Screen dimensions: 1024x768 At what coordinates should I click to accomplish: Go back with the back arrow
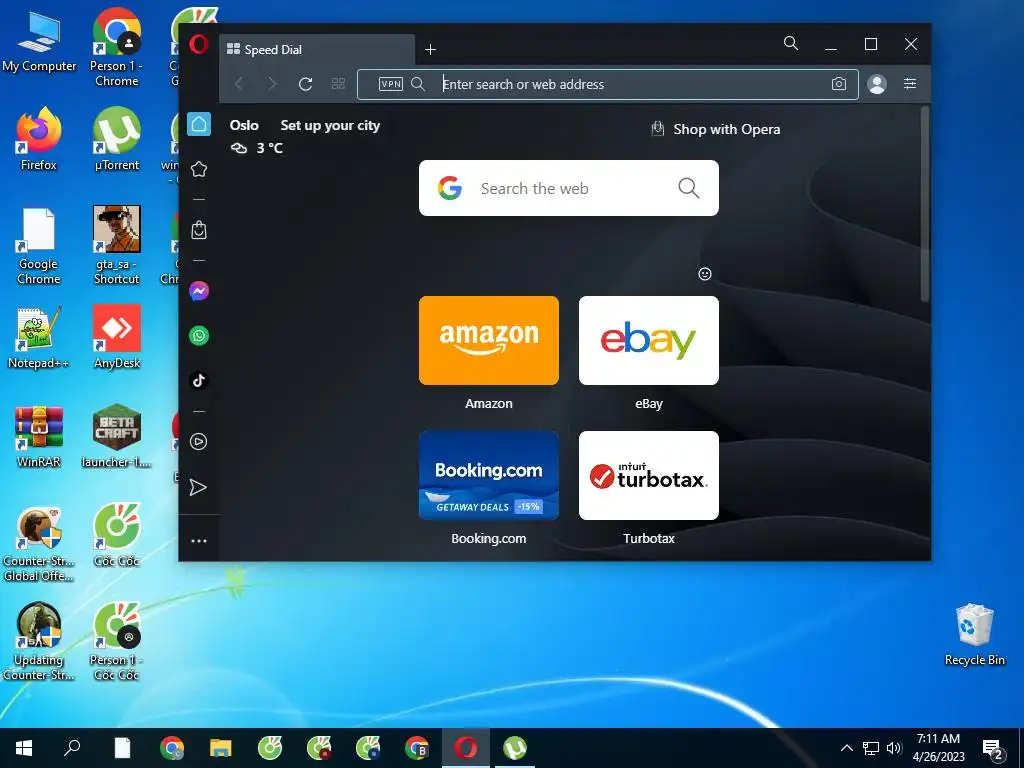point(239,84)
